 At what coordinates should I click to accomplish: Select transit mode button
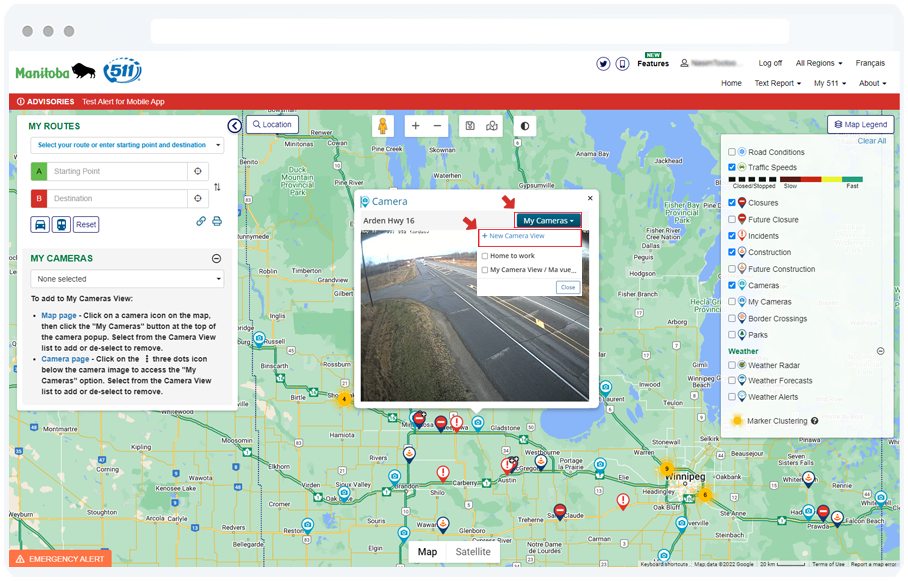tap(61, 225)
